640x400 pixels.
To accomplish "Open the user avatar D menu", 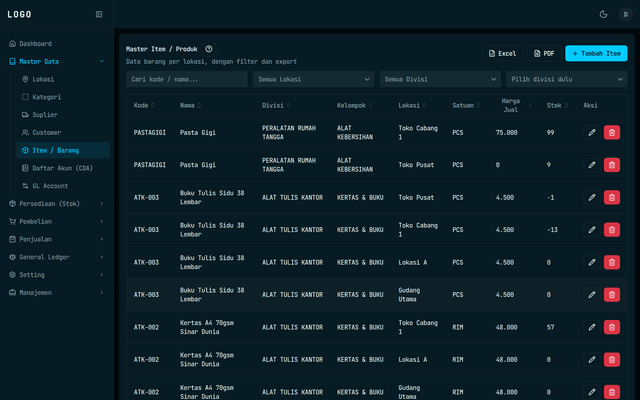I will point(625,14).
